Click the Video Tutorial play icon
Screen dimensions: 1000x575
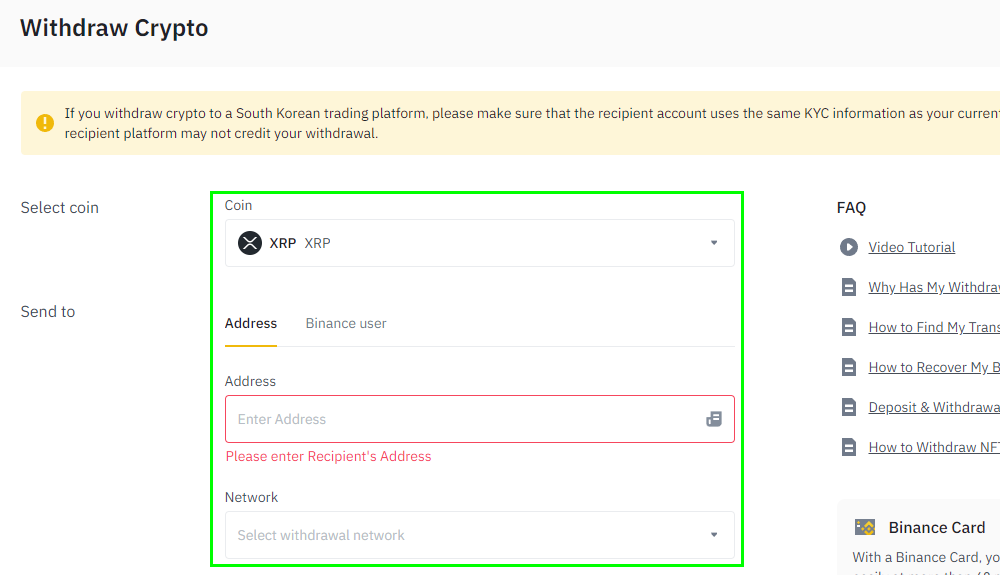coord(848,247)
